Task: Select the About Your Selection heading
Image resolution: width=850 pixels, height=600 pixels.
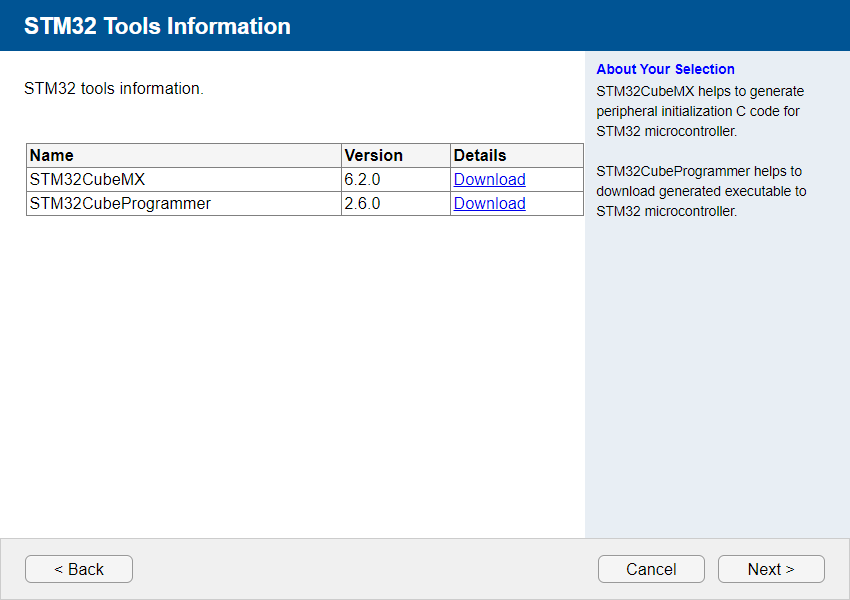Action: [665, 69]
